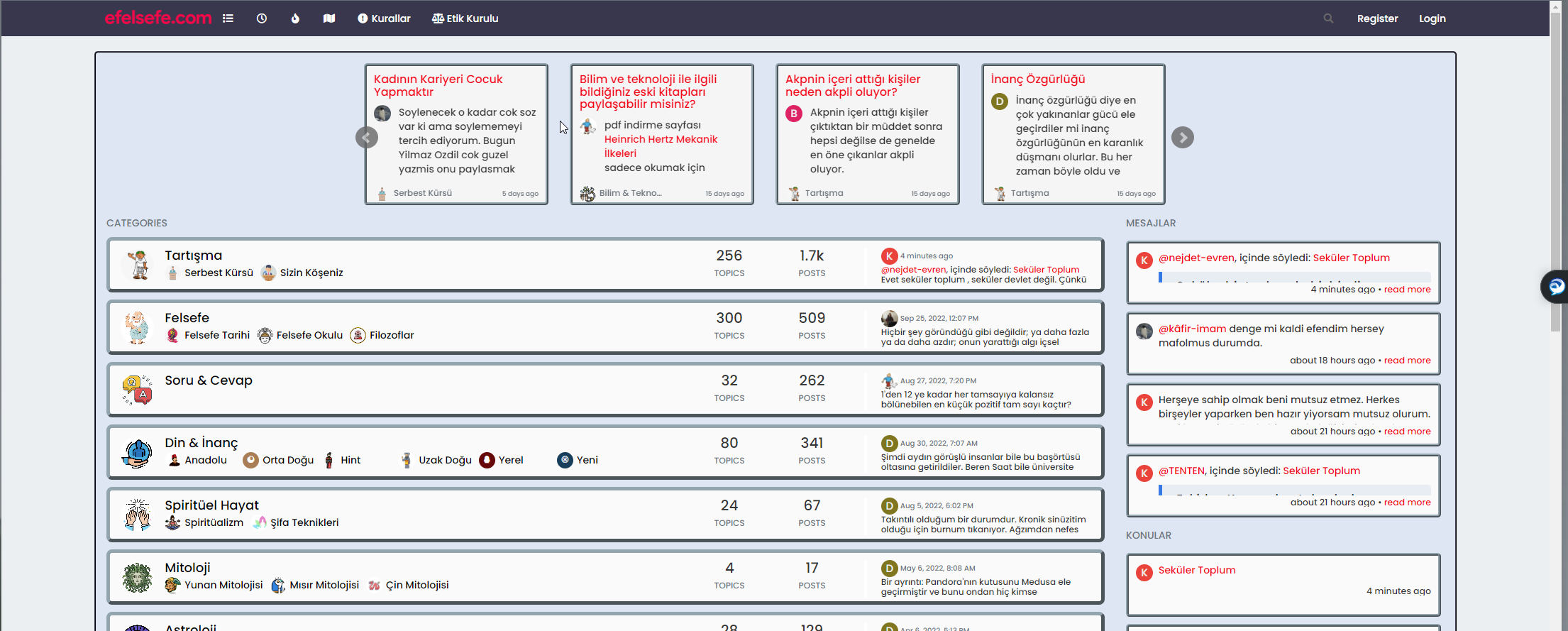Open the Felsefe category title

[x=187, y=318]
